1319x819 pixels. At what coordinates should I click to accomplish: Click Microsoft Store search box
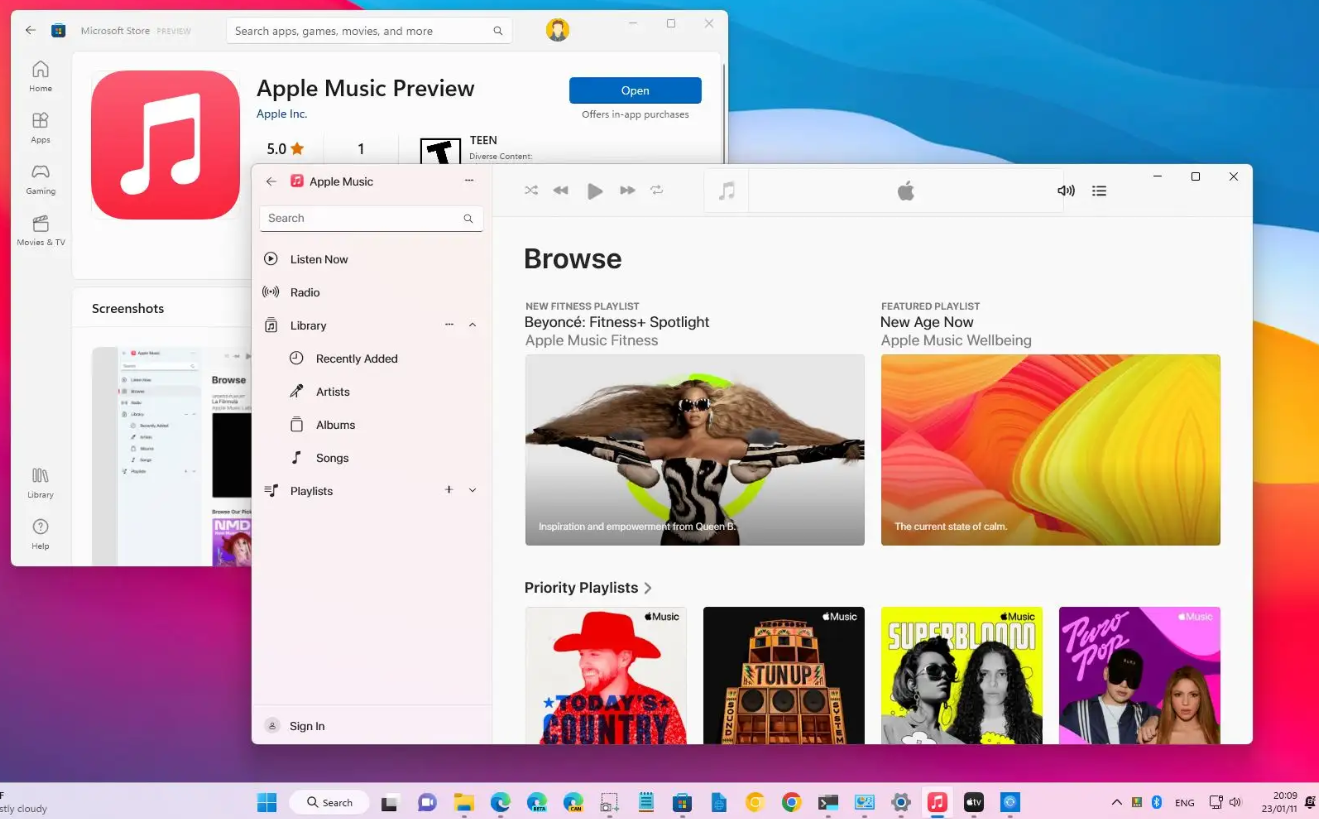pyautogui.click(x=369, y=31)
